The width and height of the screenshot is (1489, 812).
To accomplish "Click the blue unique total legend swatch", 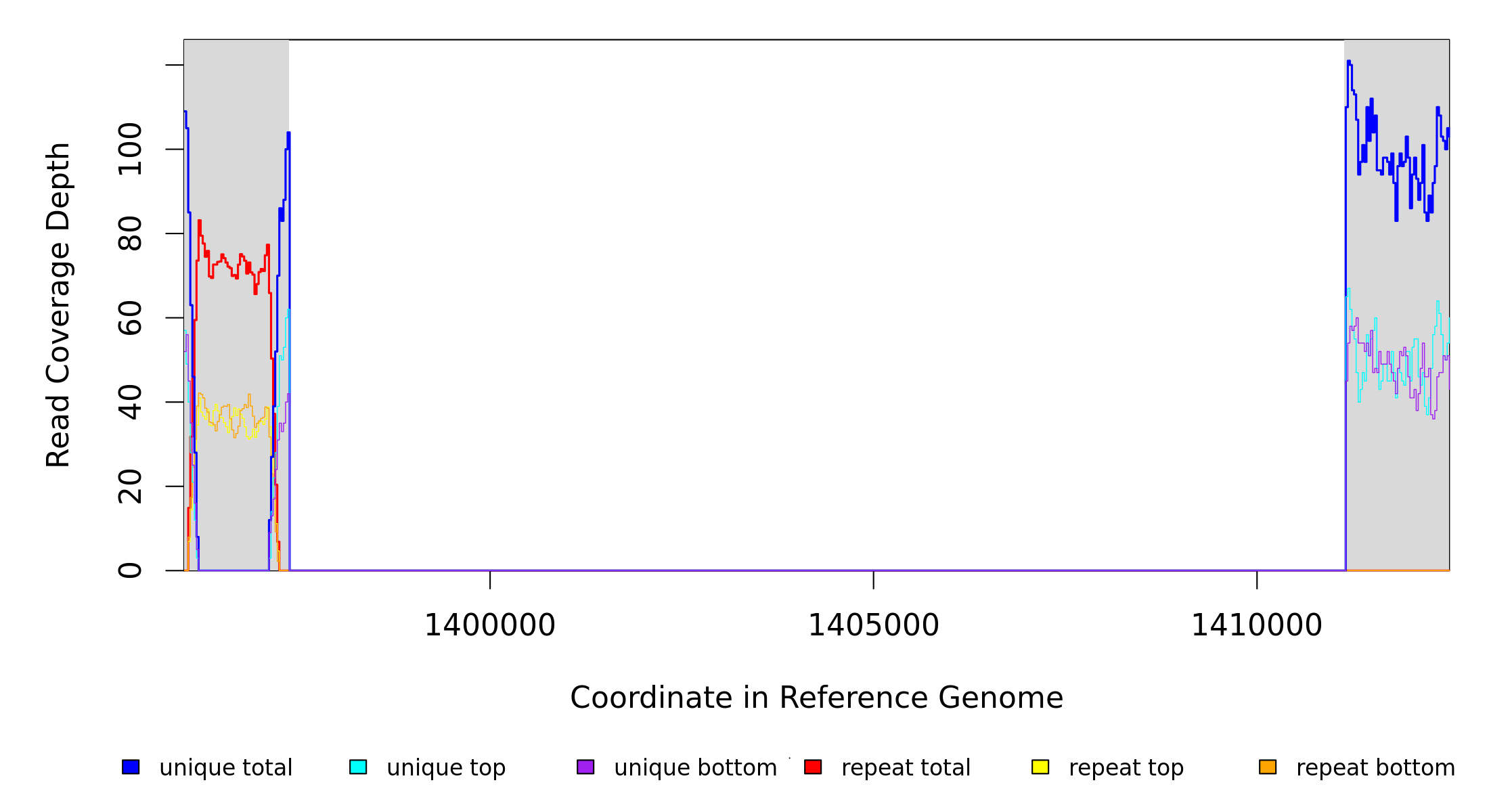I will point(131,767).
